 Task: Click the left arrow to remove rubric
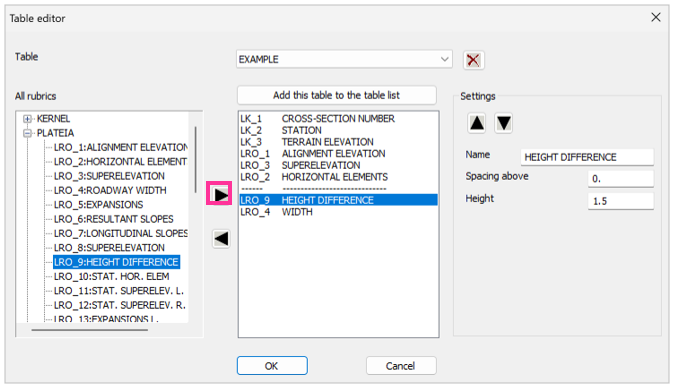(221, 238)
